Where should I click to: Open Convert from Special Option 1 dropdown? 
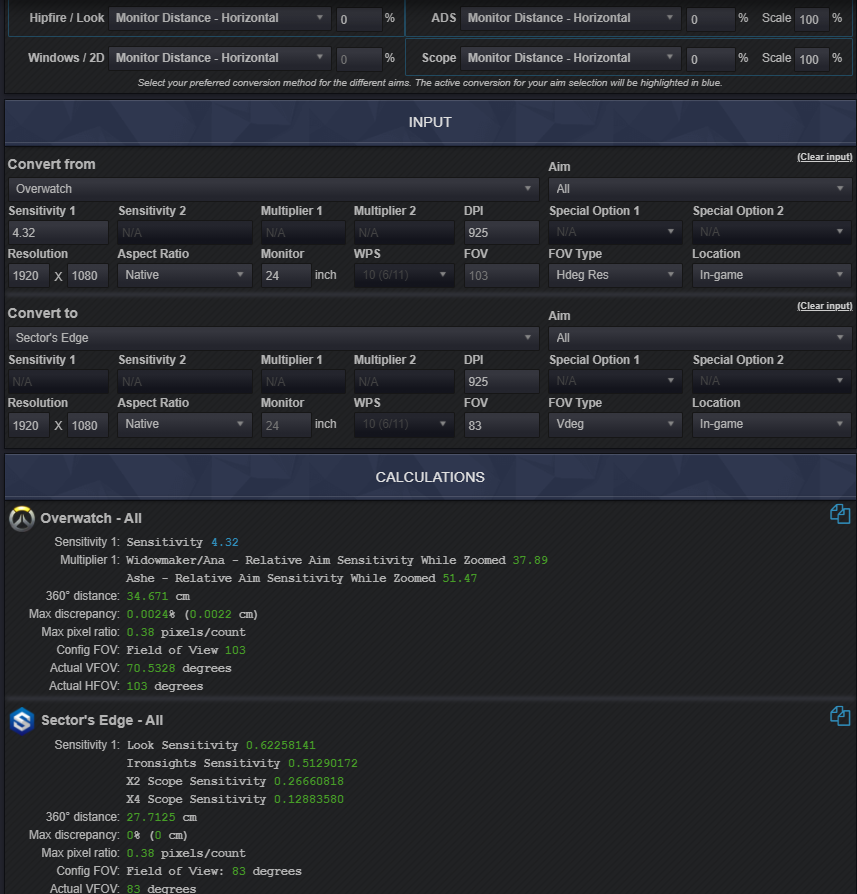point(615,232)
